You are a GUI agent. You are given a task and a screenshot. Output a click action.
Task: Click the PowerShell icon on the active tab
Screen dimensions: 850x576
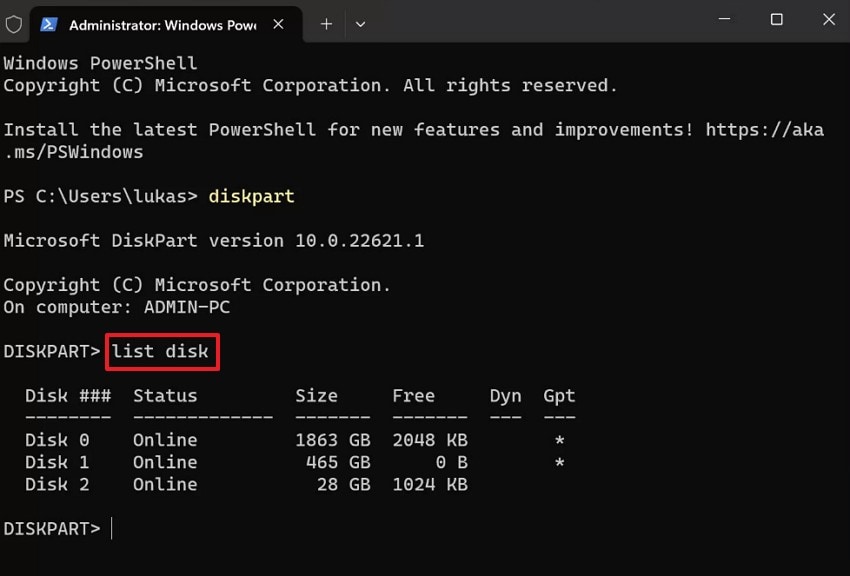(x=46, y=24)
